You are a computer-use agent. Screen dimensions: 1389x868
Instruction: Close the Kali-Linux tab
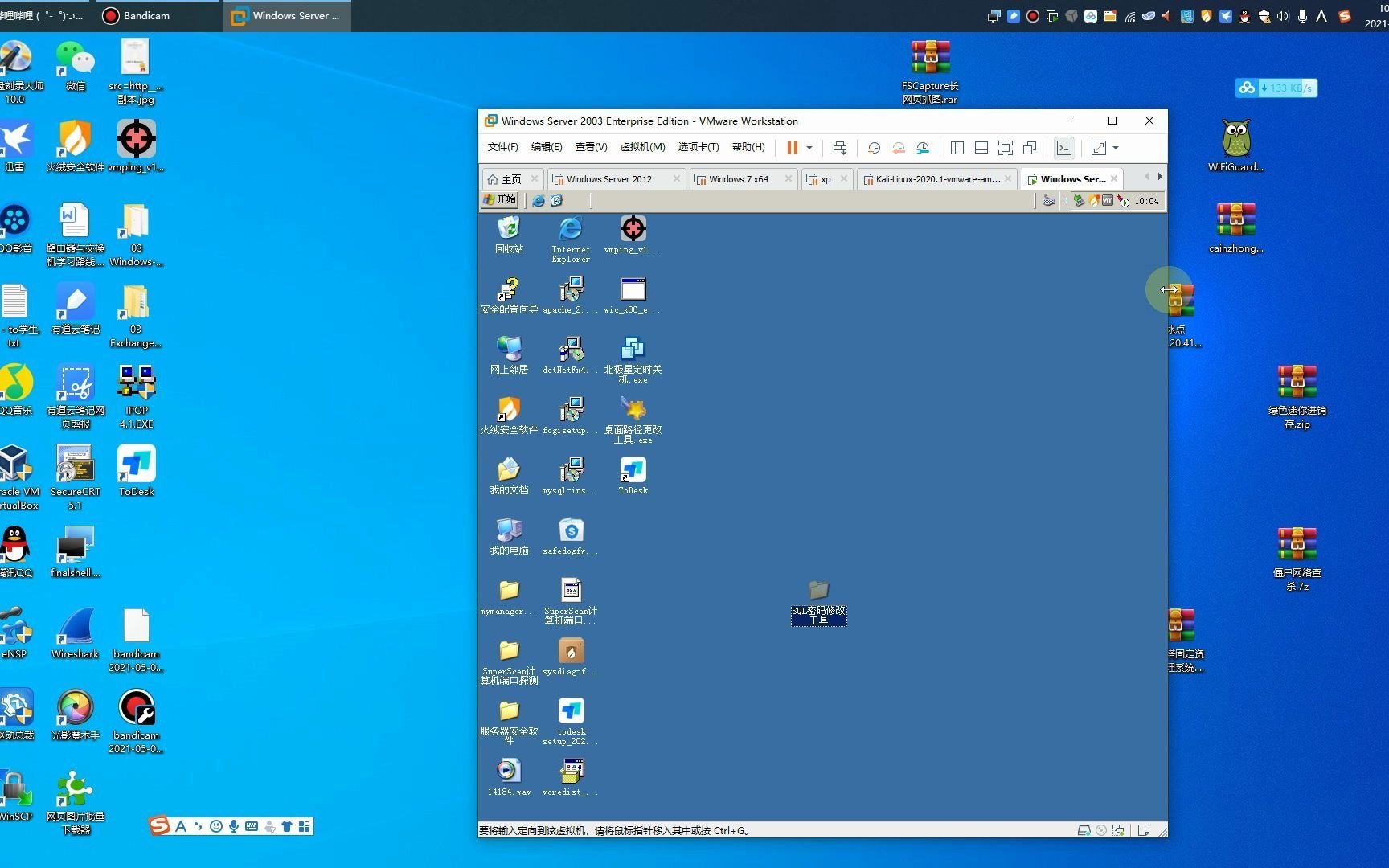[1008, 179]
